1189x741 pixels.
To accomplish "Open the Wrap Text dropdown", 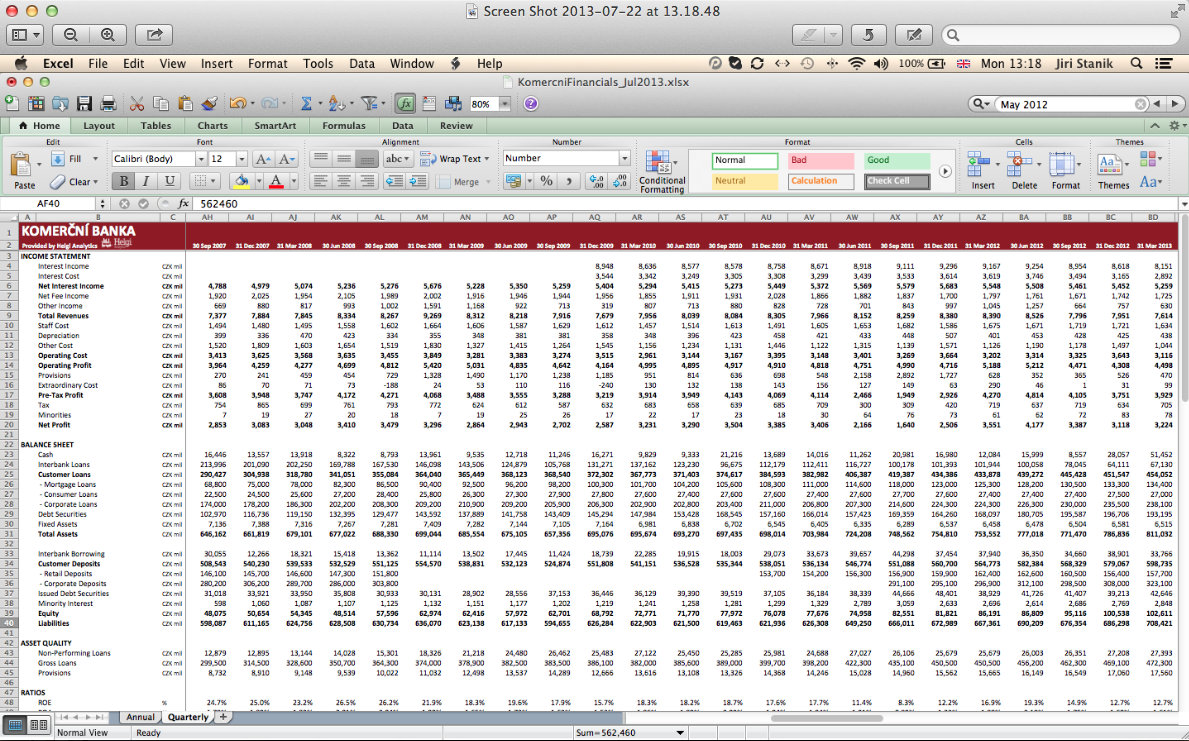I will pyautogui.click(x=487, y=159).
